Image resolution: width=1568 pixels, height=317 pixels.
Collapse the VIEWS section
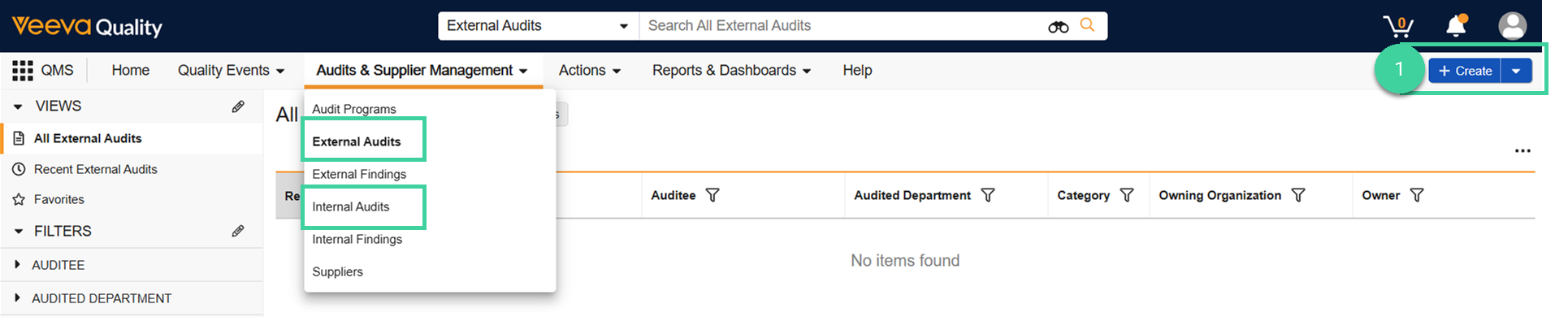coord(18,106)
